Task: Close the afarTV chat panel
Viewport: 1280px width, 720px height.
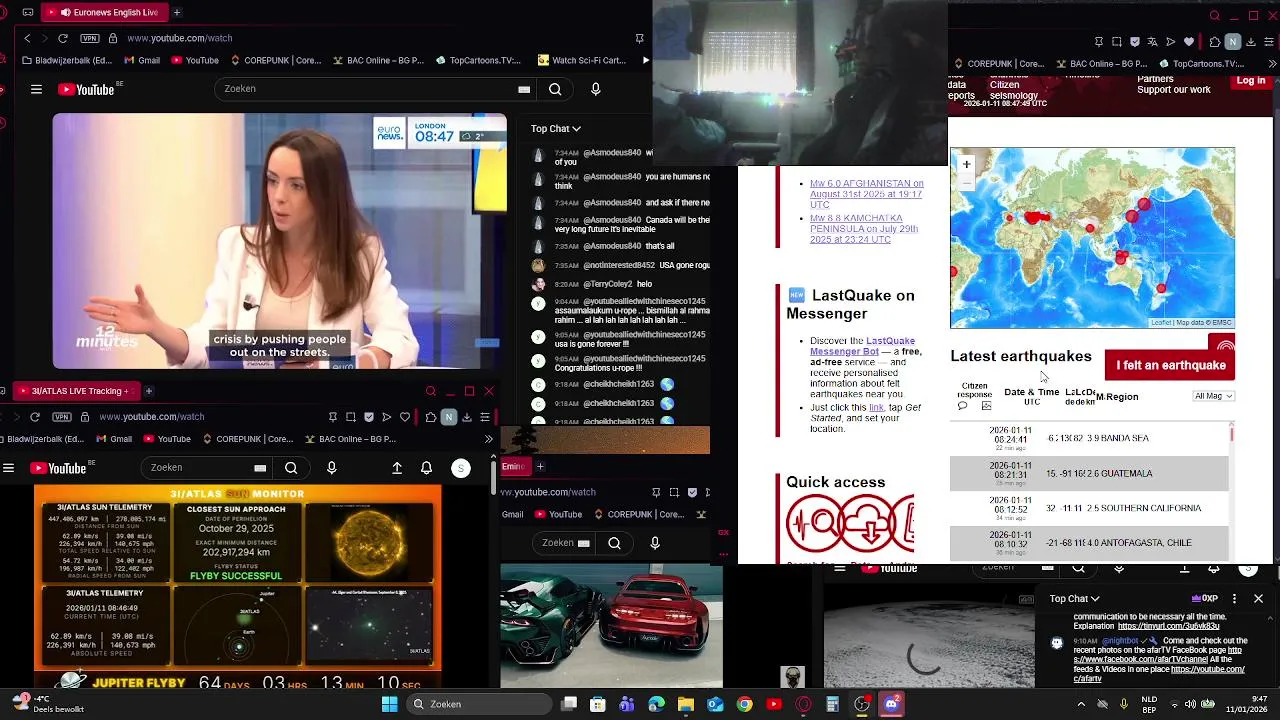Action: coord(1258,599)
